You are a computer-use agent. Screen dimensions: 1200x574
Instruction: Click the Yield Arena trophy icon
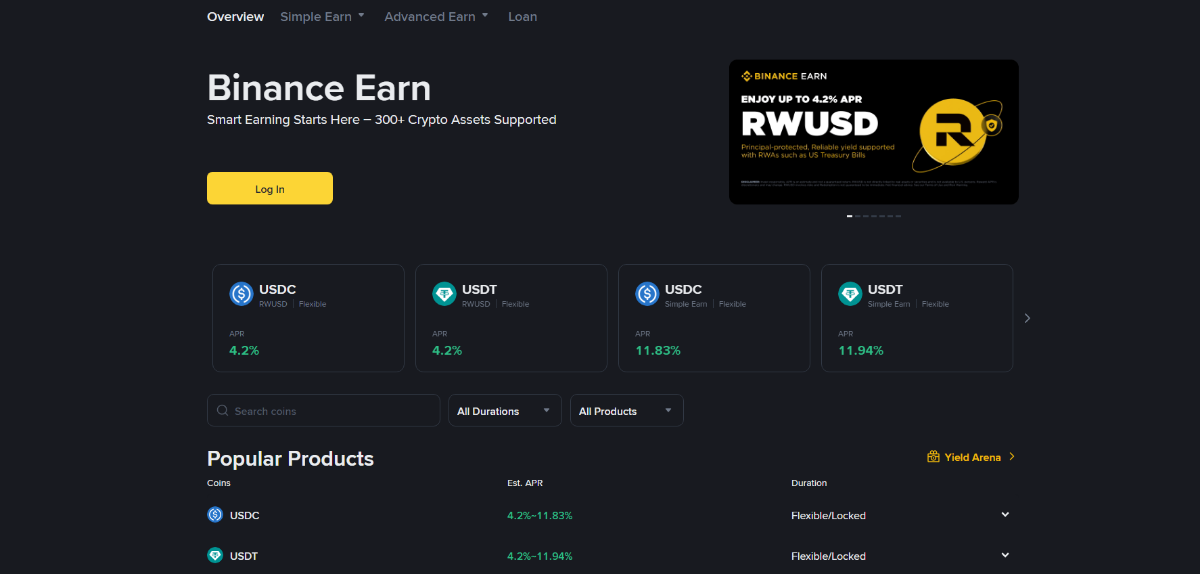[x=933, y=457]
